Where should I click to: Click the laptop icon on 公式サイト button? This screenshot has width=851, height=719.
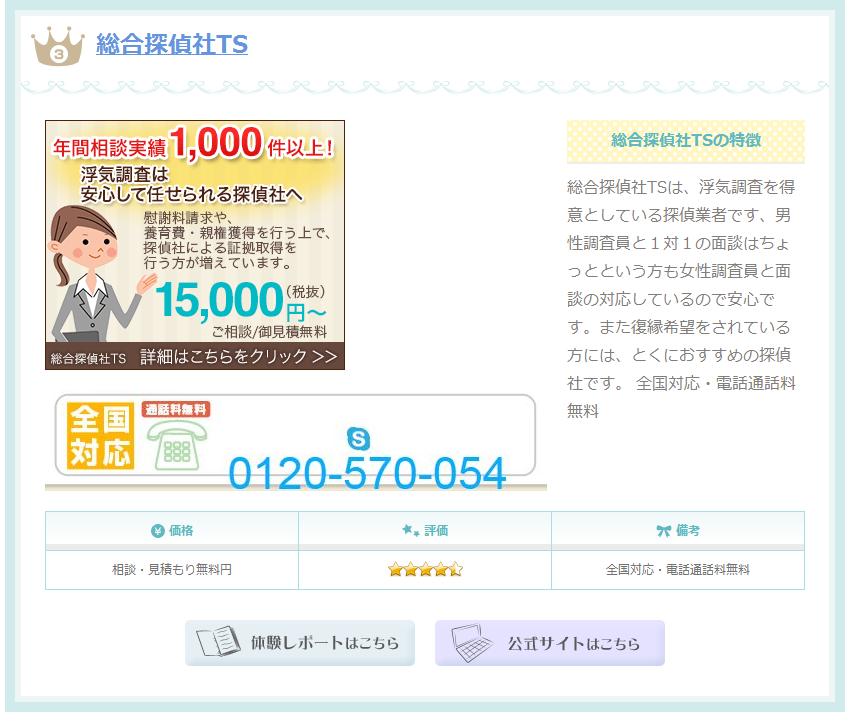[471, 643]
